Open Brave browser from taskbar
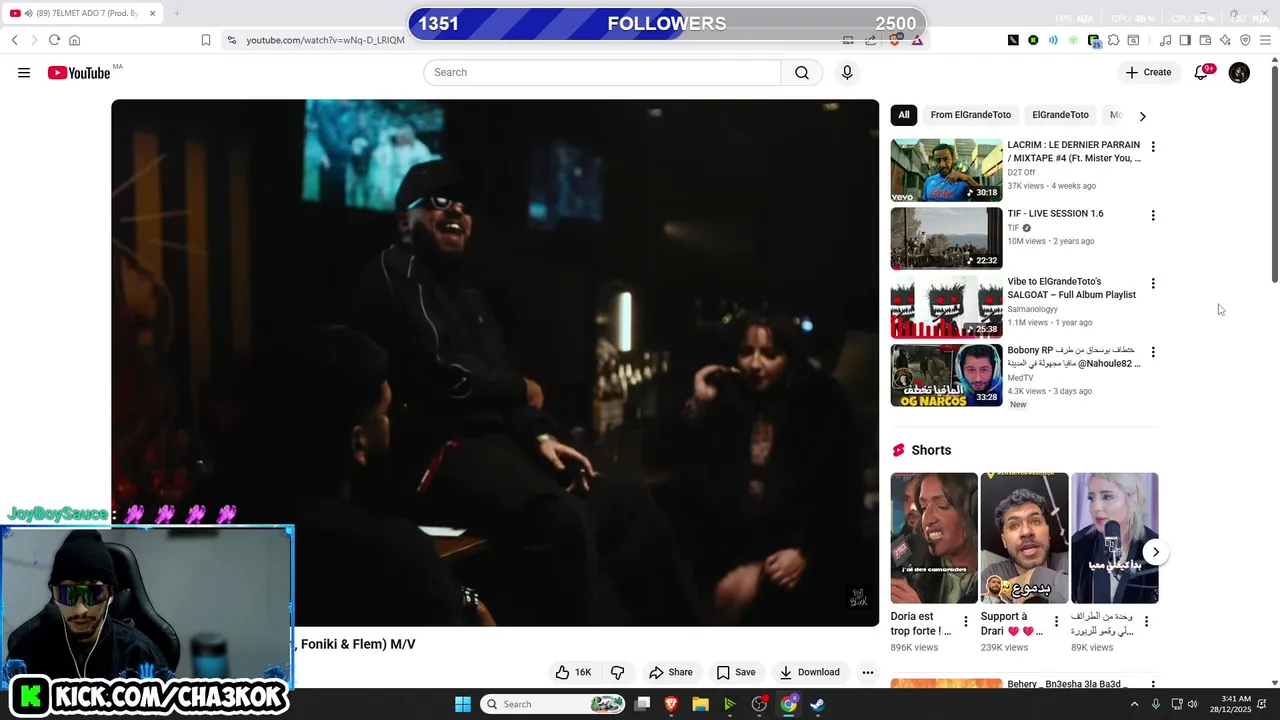 (671, 704)
